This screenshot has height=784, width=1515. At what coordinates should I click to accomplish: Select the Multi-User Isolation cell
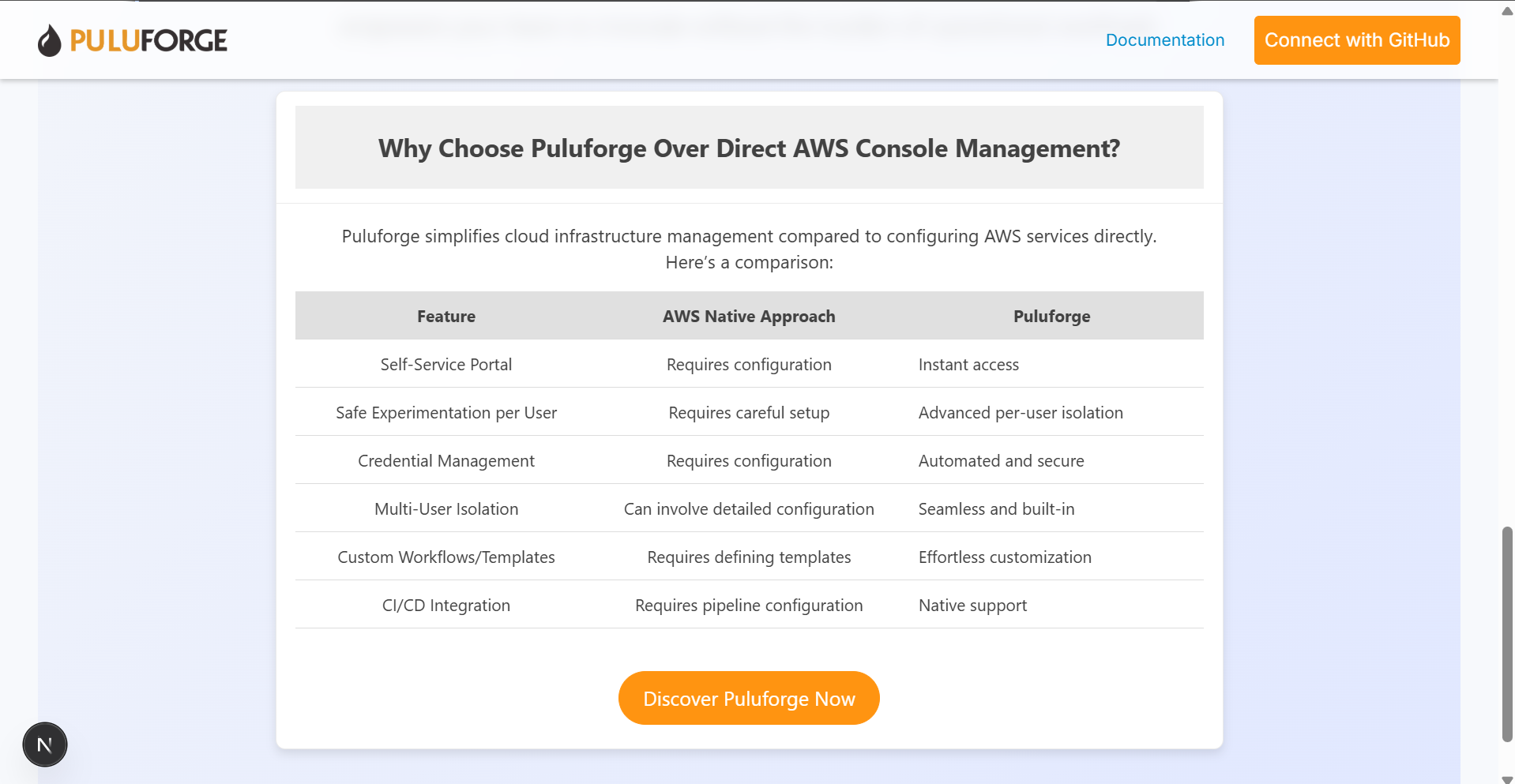[x=446, y=508]
